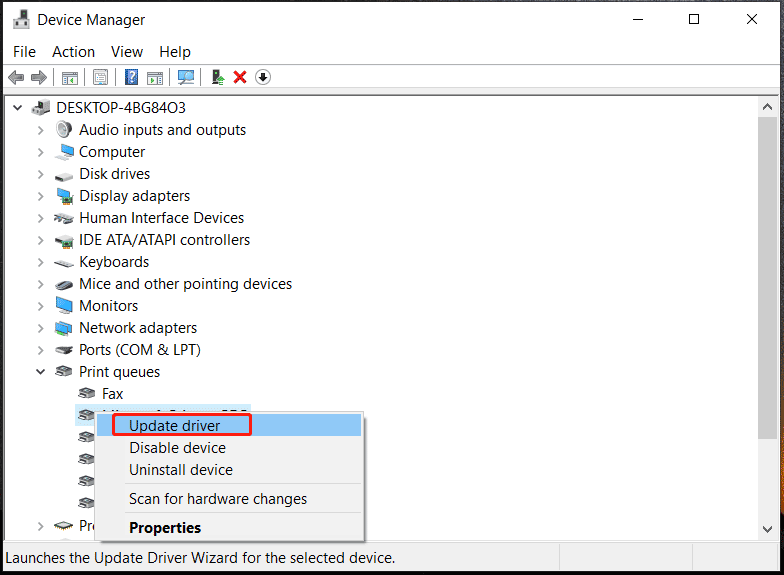Screen dimensions: 784x575
Task: Open the Properties sheet toolbar icon
Action: (x=100, y=78)
